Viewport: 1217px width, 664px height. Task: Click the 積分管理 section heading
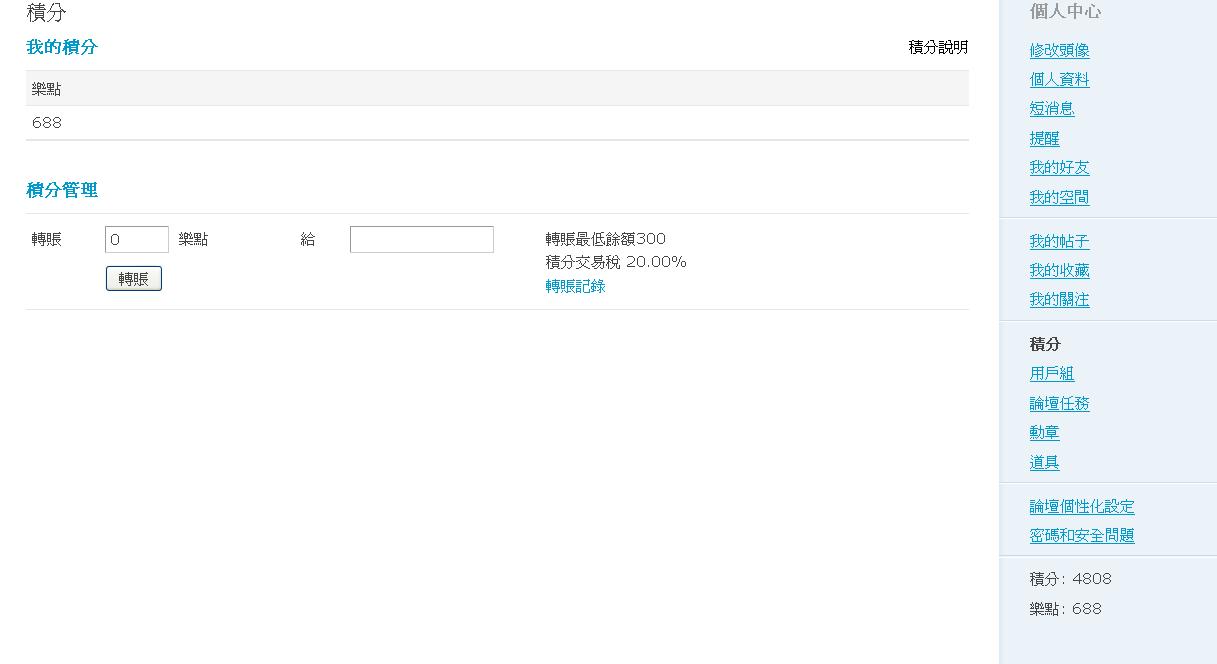point(62,190)
